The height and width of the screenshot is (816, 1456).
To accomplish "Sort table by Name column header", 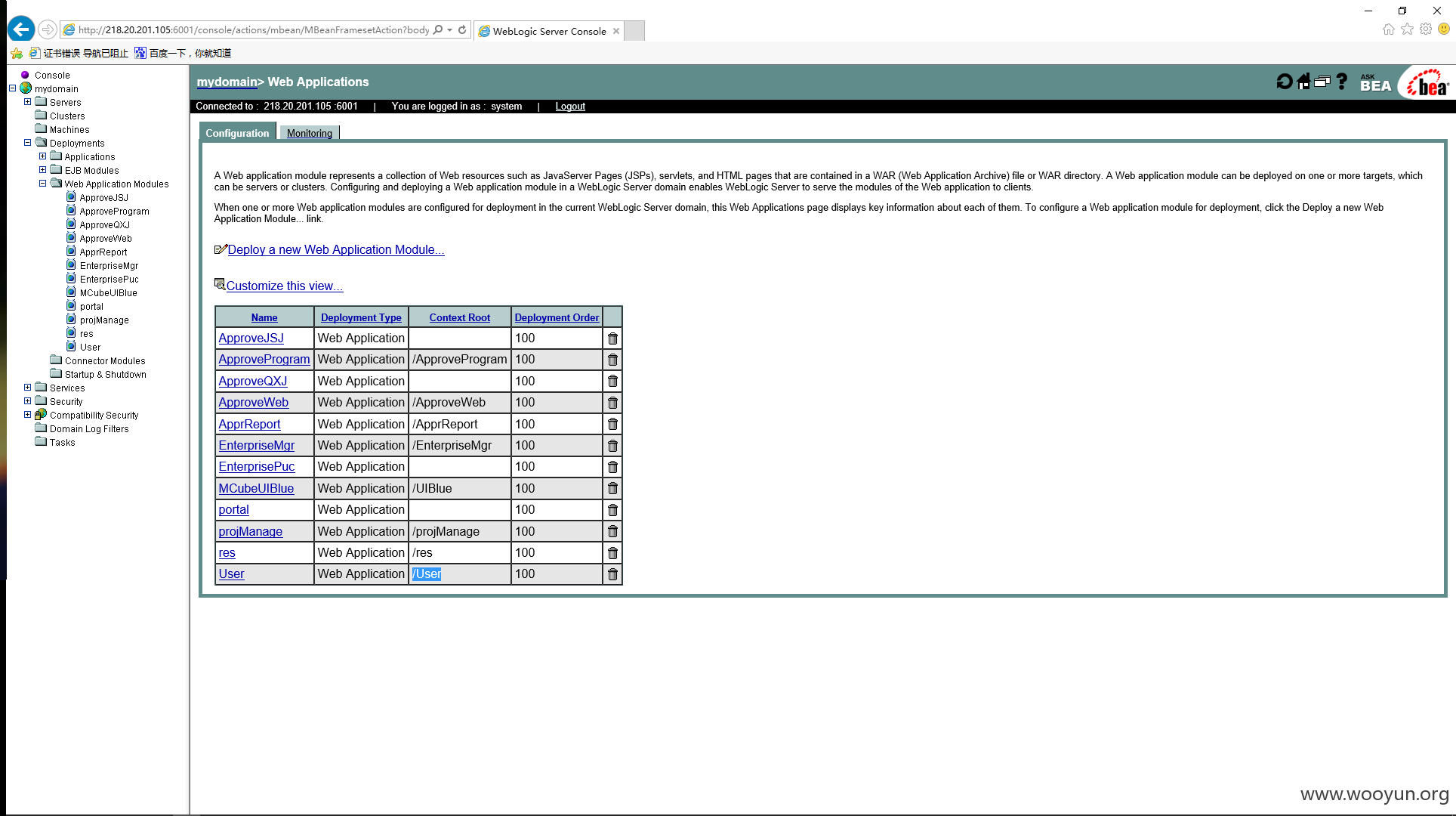I will click(264, 317).
